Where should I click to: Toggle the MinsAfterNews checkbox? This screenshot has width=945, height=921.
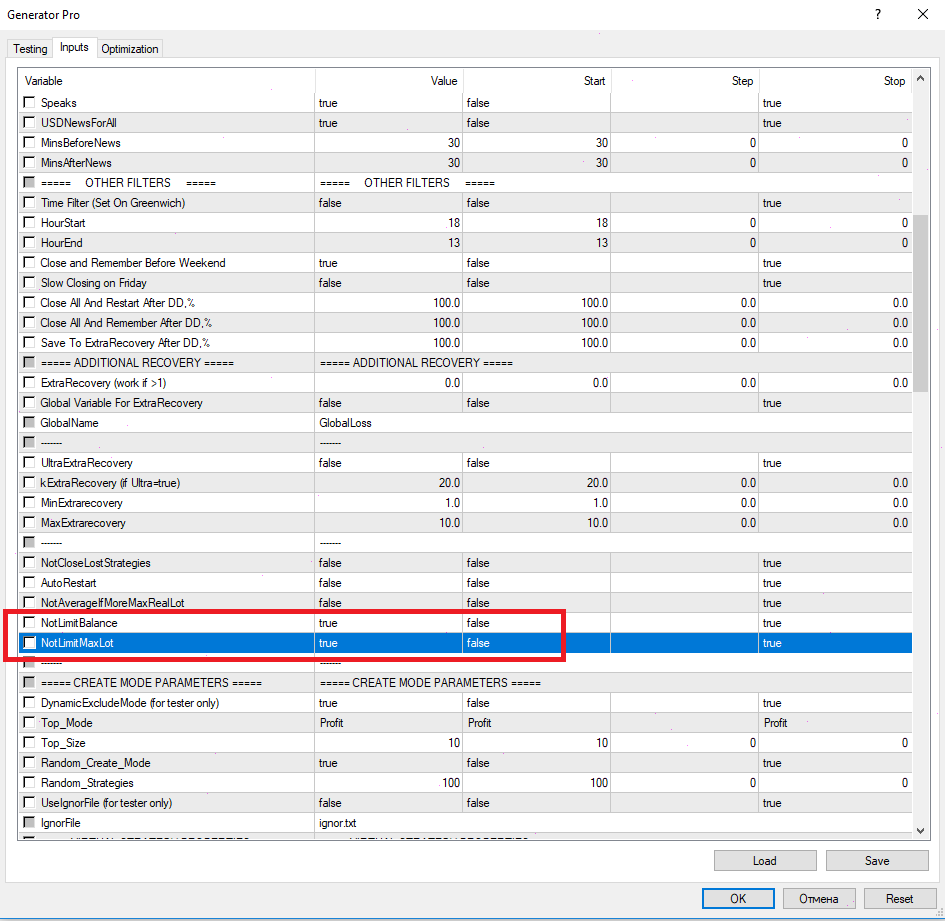point(29,162)
